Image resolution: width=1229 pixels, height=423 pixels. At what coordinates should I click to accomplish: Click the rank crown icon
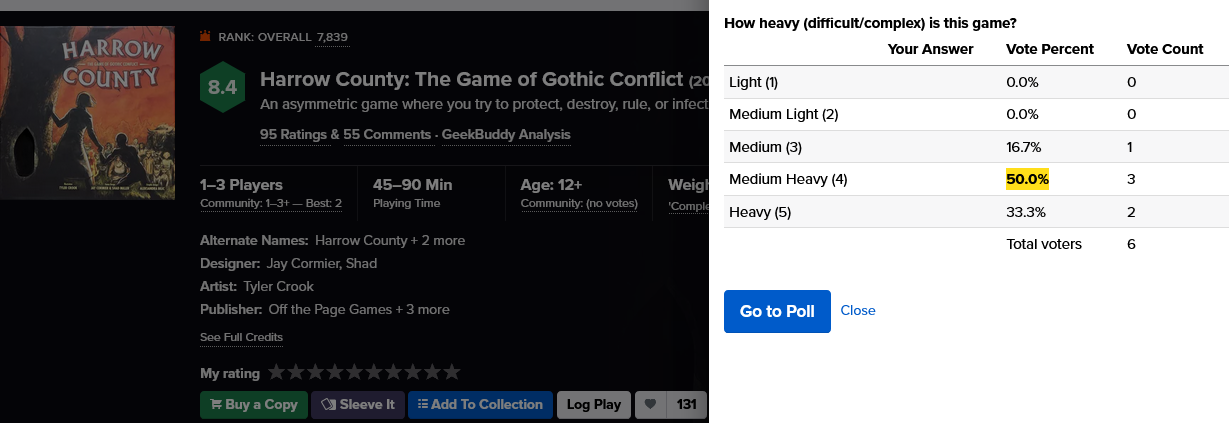tap(206, 37)
